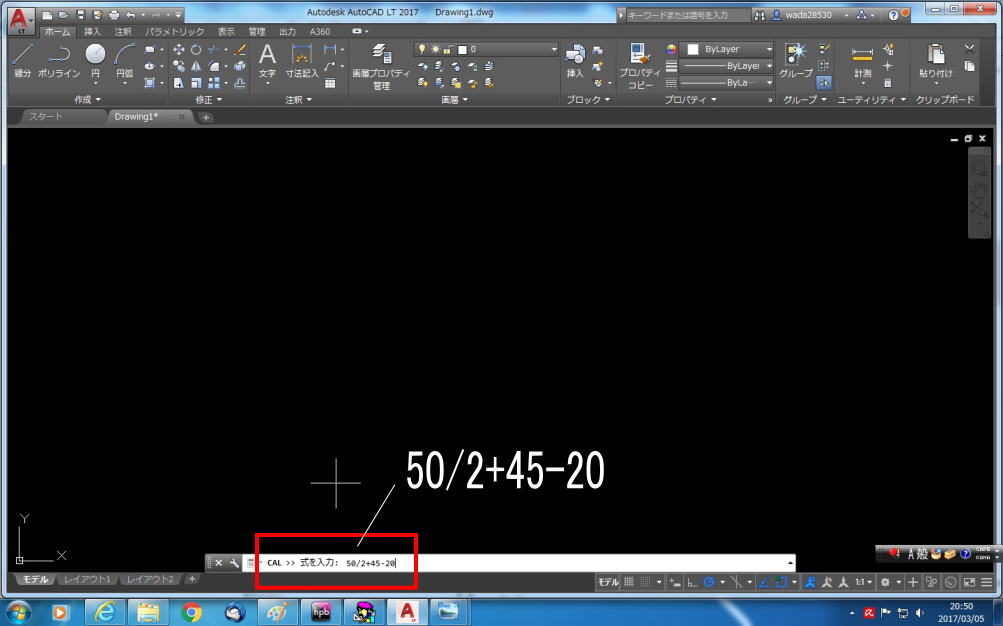Open 画層プロパティ管理 (Layer Properties)

click(381, 67)
